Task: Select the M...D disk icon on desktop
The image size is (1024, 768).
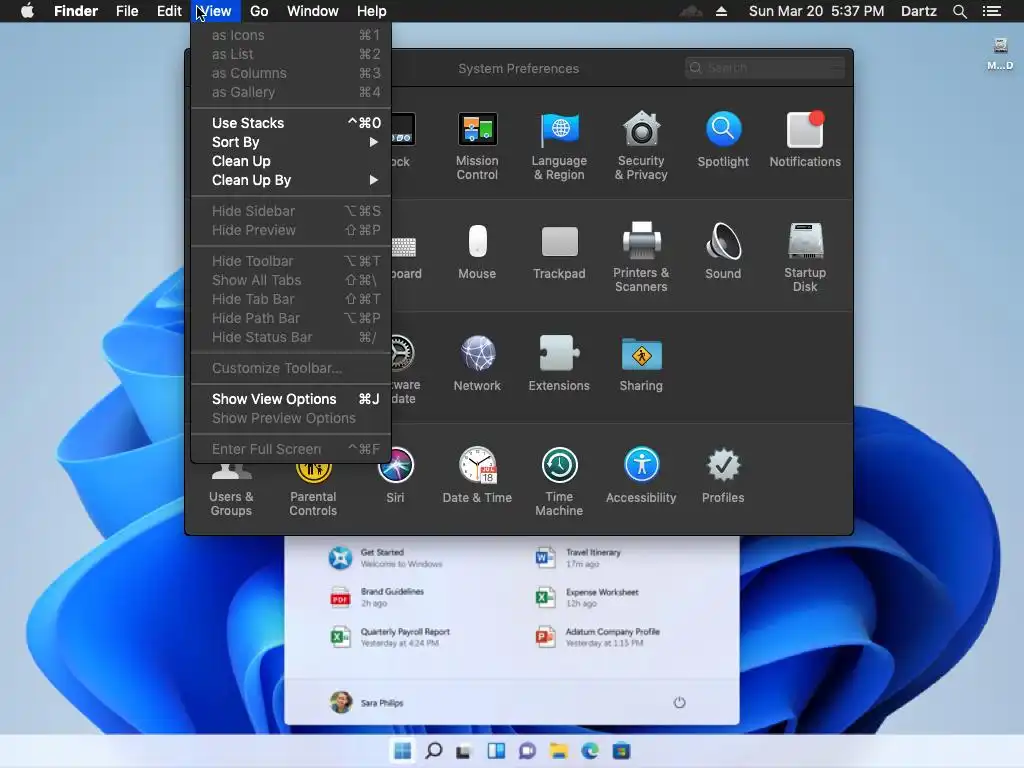Action: [1000, 54]
